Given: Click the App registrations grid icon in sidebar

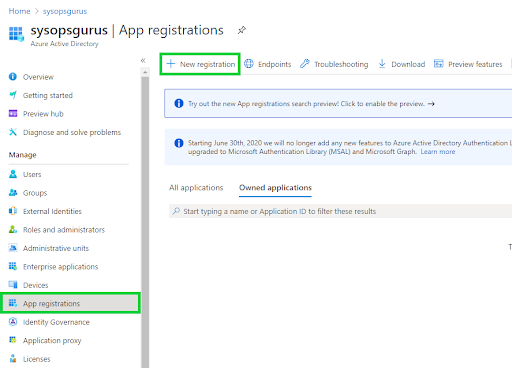Looking at the screenshot, I should [13, 303].
